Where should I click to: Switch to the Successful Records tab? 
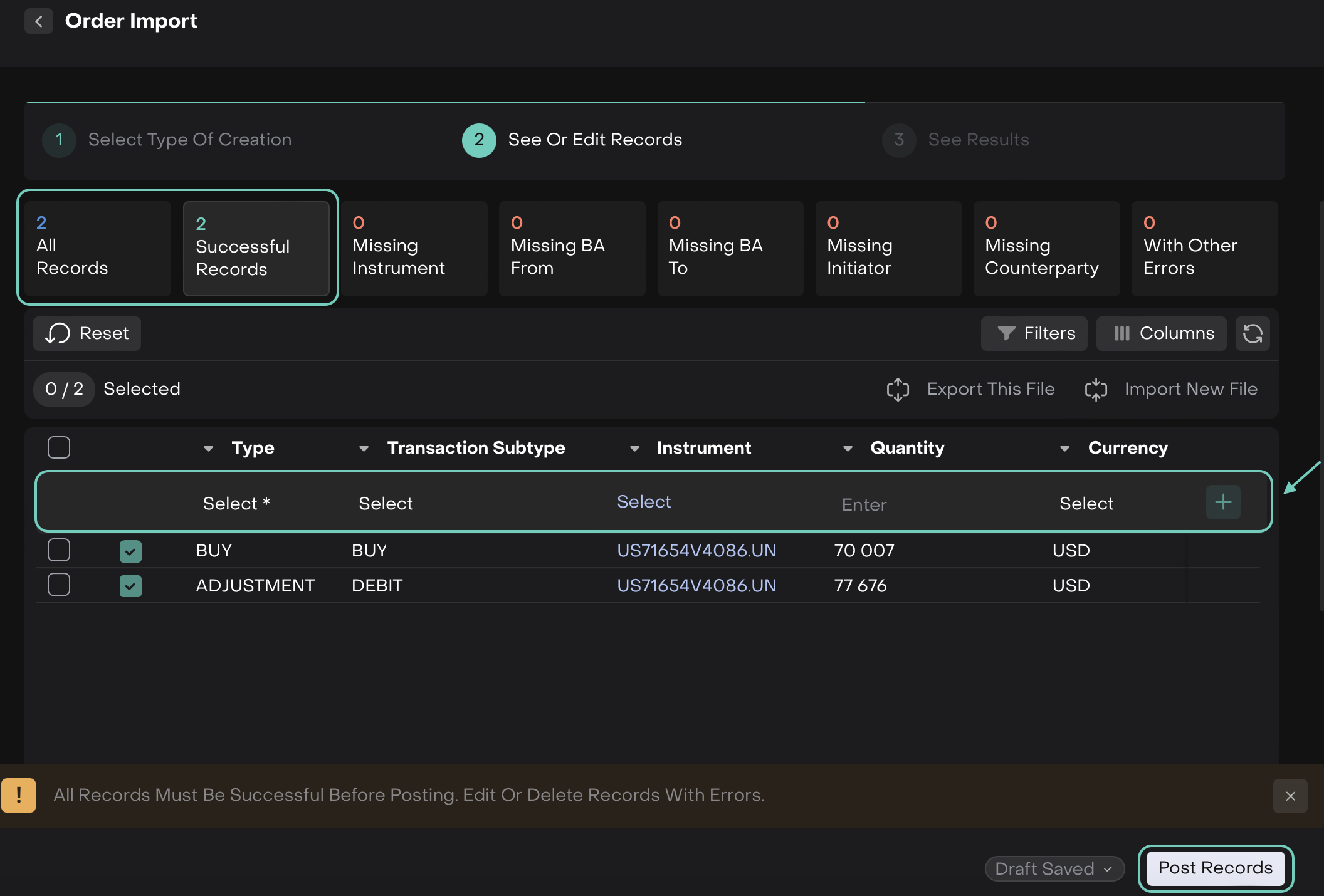coord(256,248)
